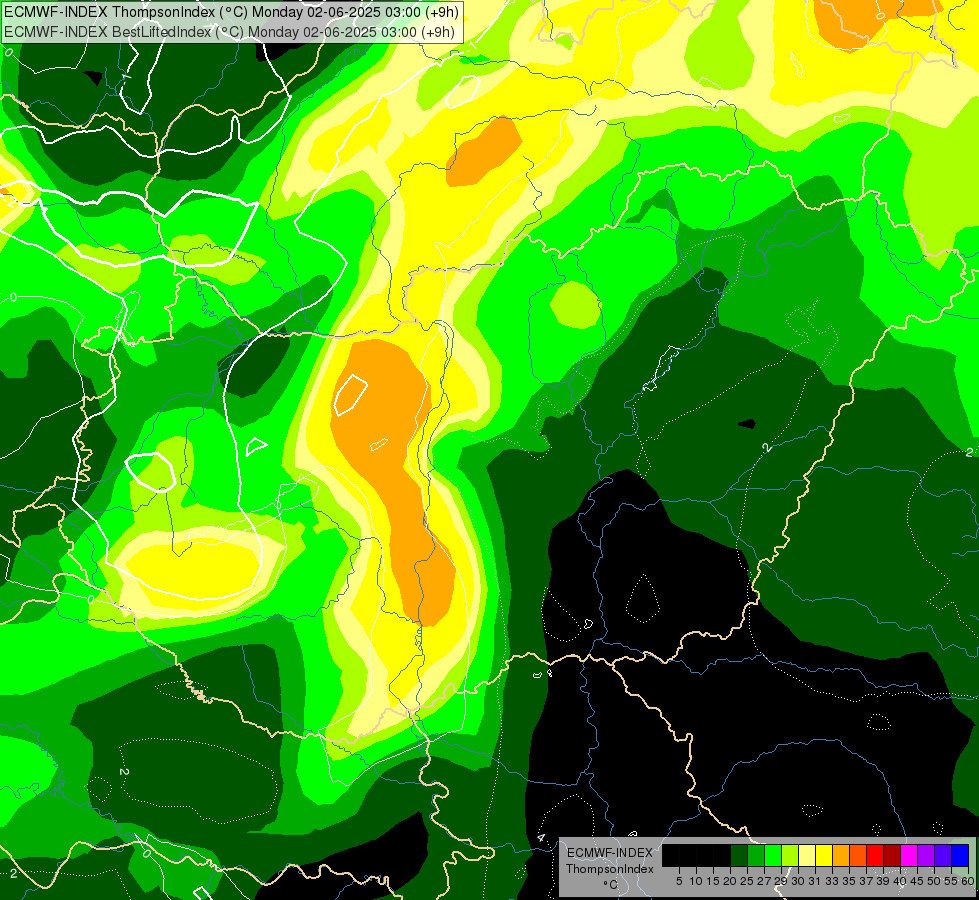Screen dimensions: 979x900
Task: Click the legend scale value 20
Action: click(x=730, y=881)
